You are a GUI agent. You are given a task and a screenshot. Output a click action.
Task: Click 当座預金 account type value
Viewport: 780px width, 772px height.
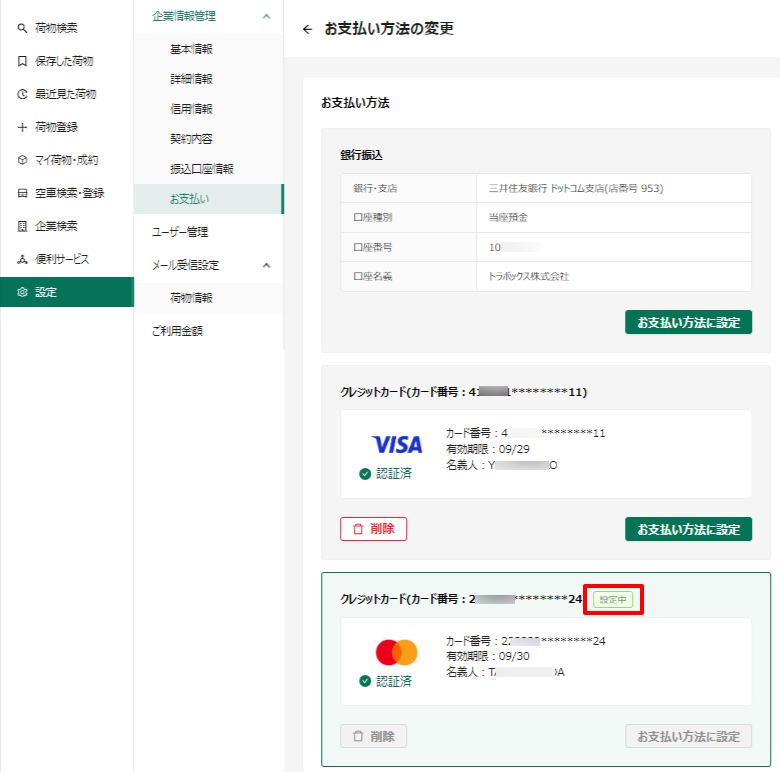(508, 217)
